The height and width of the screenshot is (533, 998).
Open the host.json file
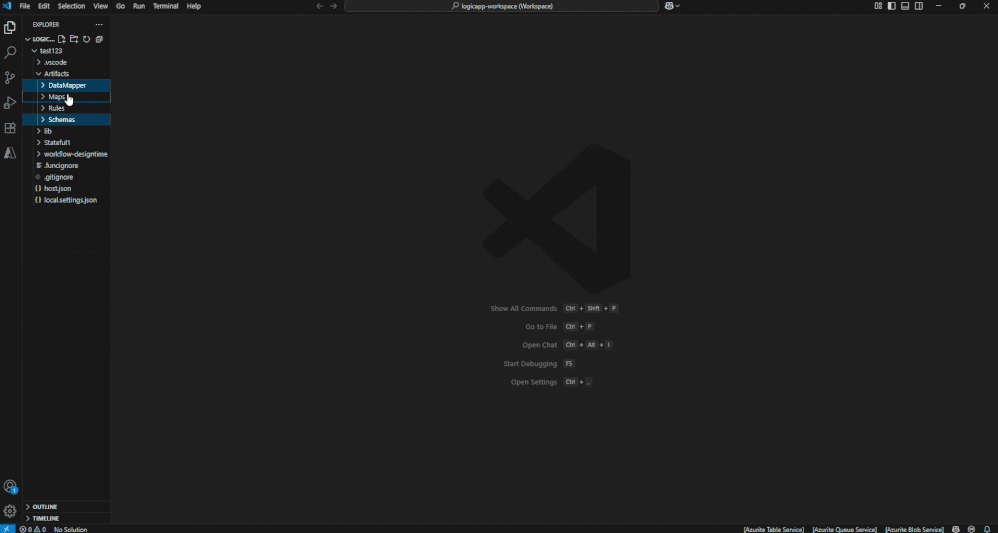pyautogui.click(x=66, y=188)
